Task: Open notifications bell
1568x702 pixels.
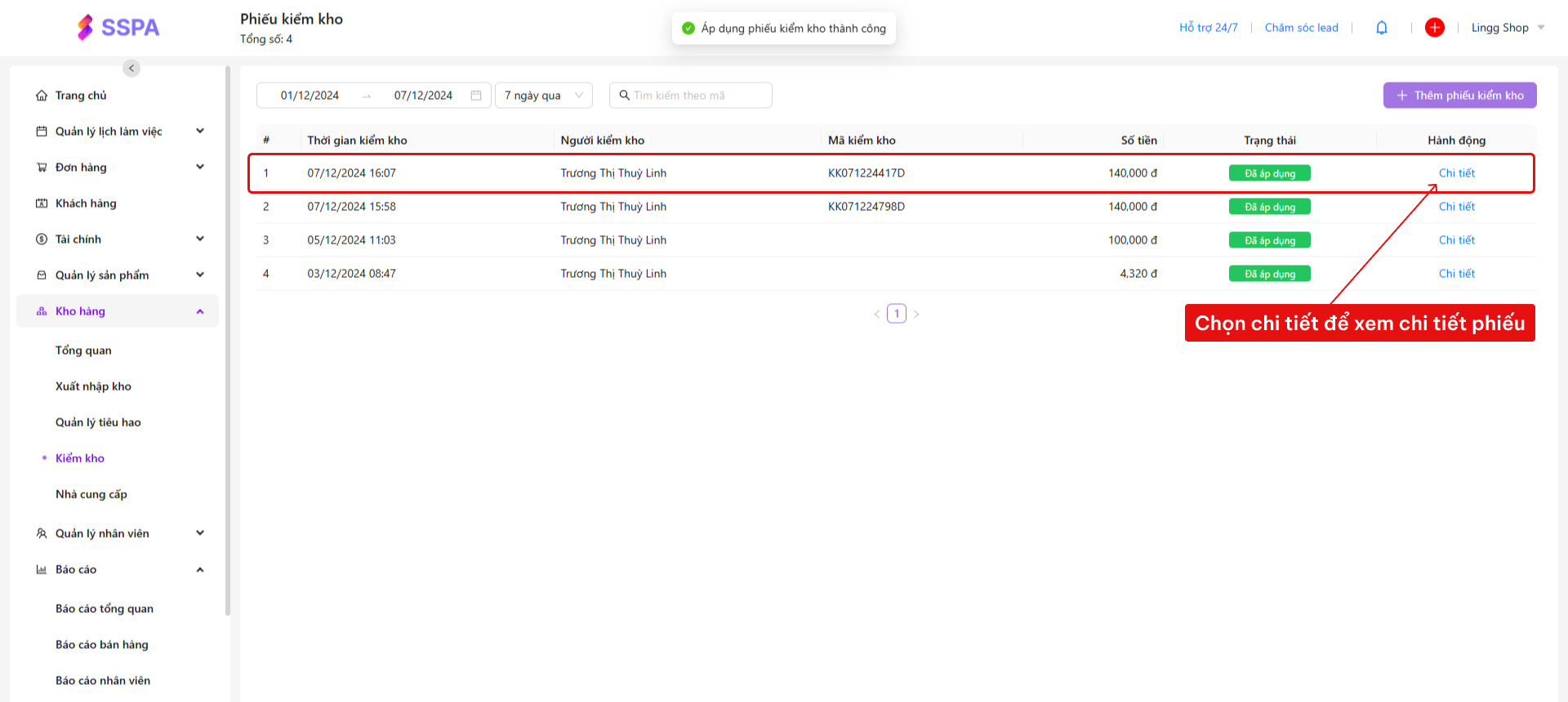Action: (1382, 28)
